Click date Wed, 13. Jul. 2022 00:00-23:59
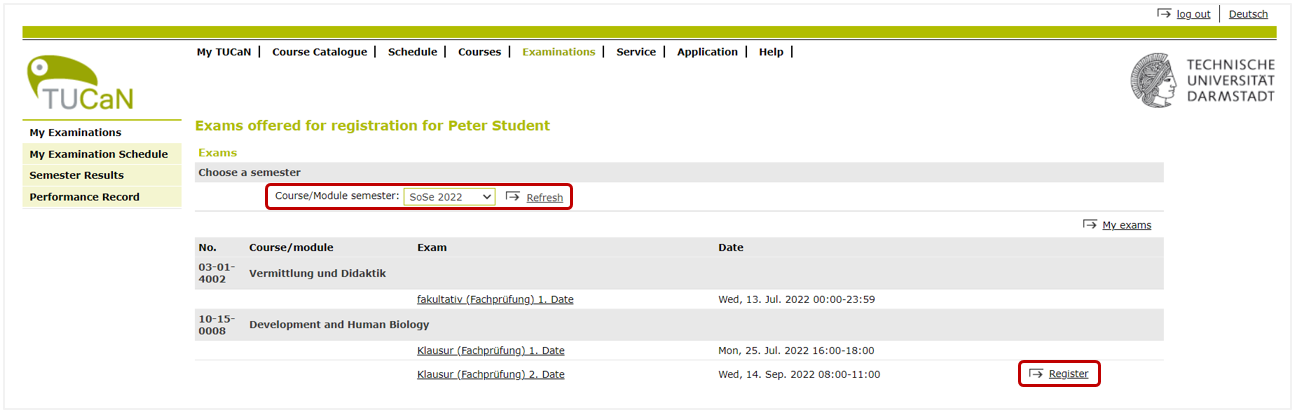 (798, 299)
